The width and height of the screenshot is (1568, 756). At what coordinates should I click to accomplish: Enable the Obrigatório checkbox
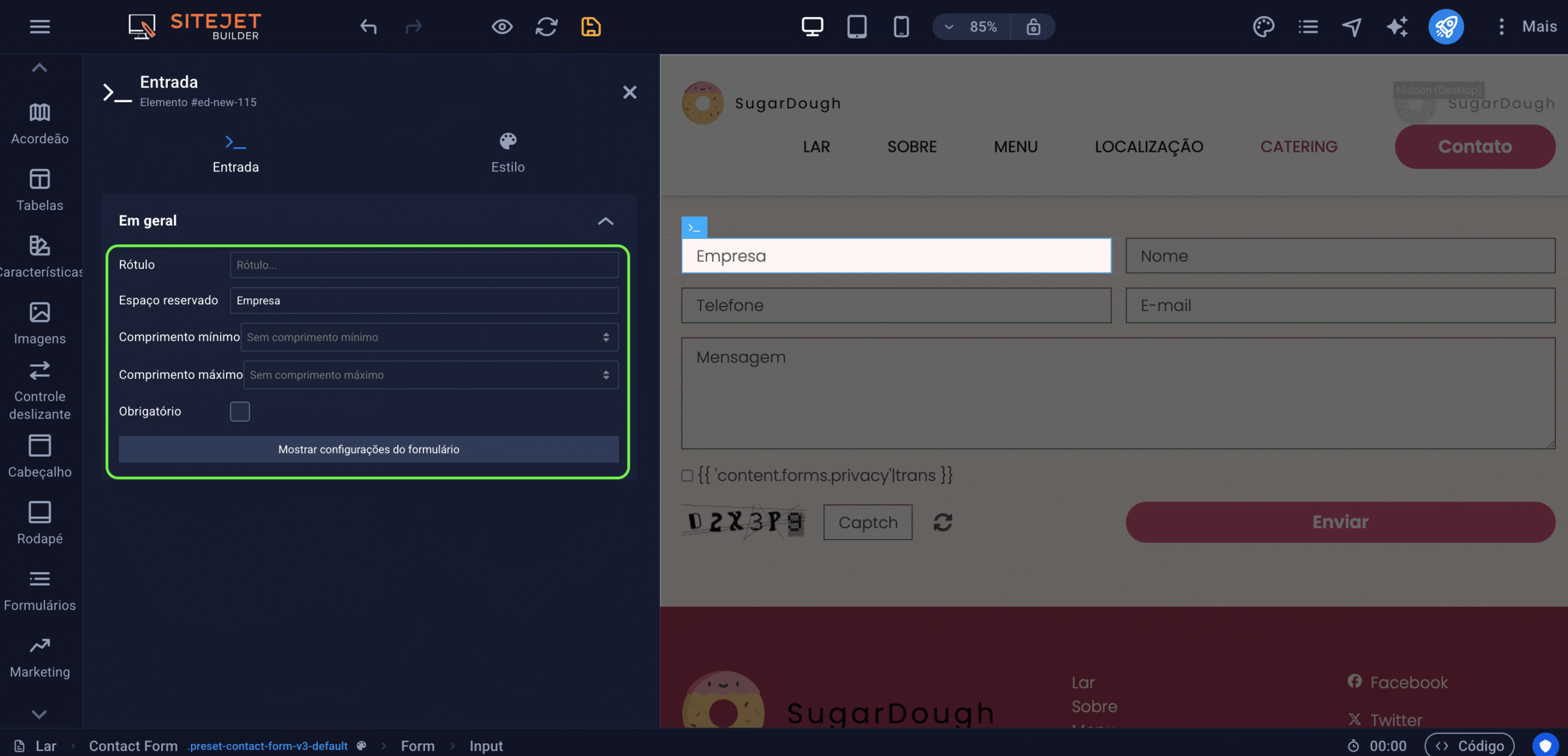(239, 411)
